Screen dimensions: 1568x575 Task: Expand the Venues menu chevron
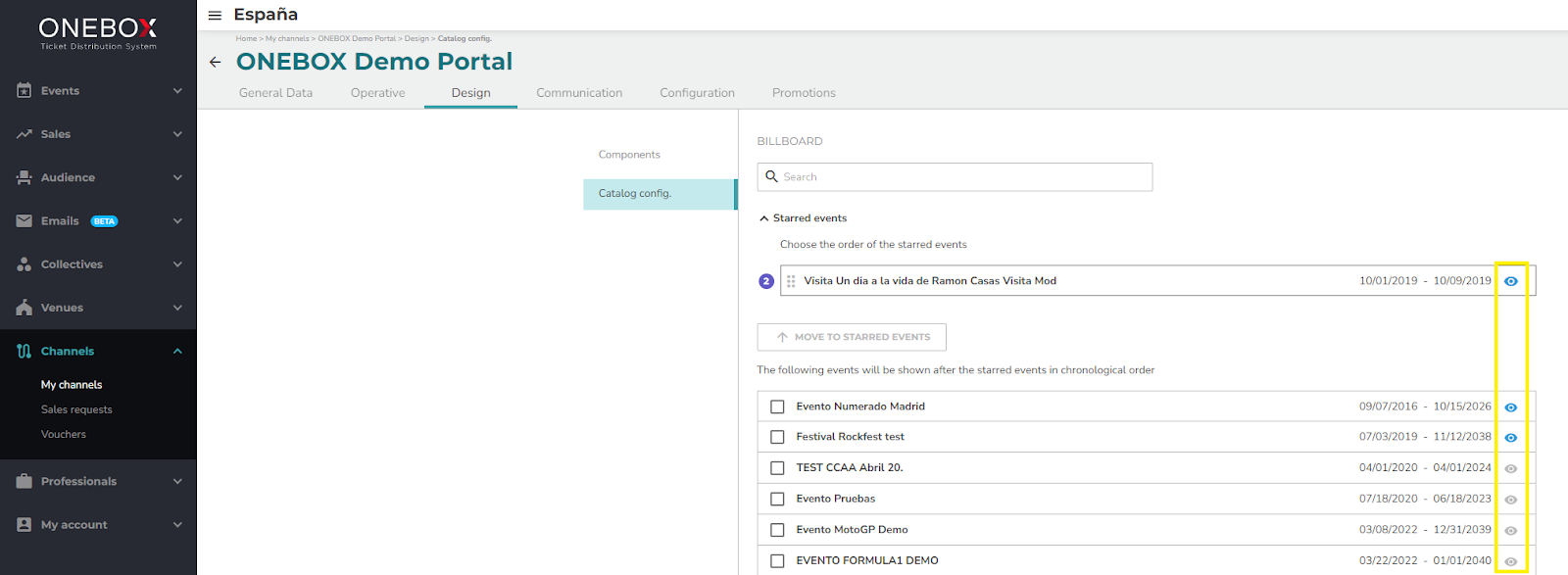point(177,308)
